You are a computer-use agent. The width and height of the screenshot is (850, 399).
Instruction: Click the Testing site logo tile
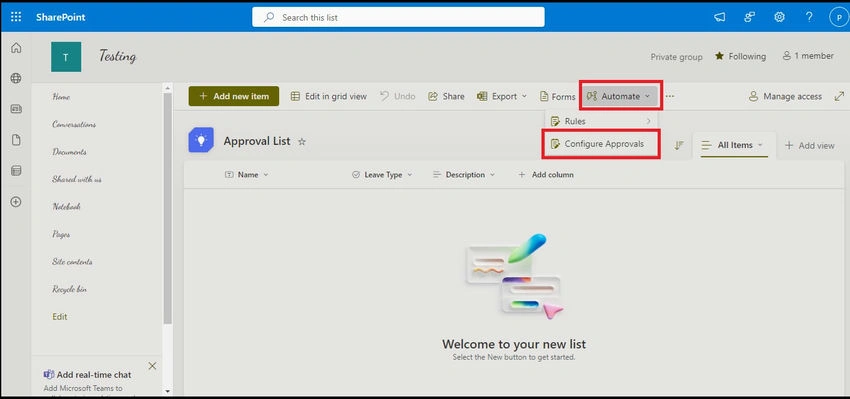pyautogui.click(x=66, y=57)
